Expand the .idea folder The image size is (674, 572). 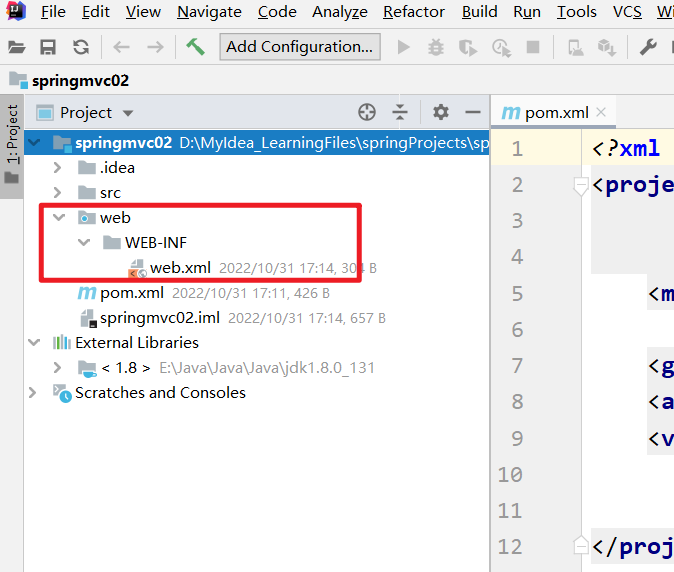57,167
